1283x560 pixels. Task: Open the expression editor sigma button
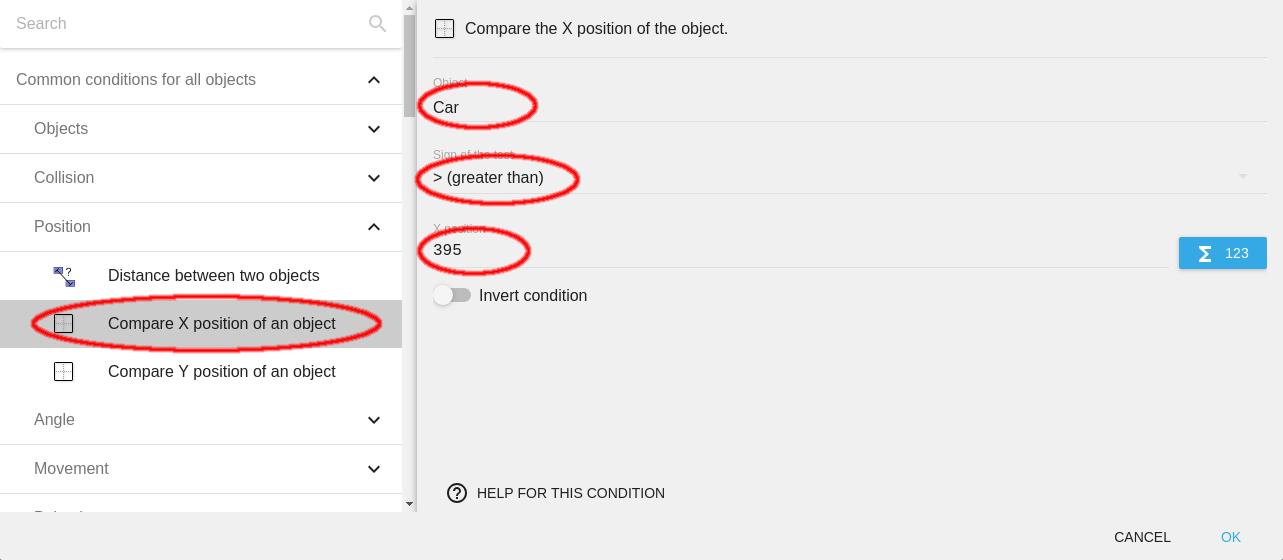[1222, 253]
